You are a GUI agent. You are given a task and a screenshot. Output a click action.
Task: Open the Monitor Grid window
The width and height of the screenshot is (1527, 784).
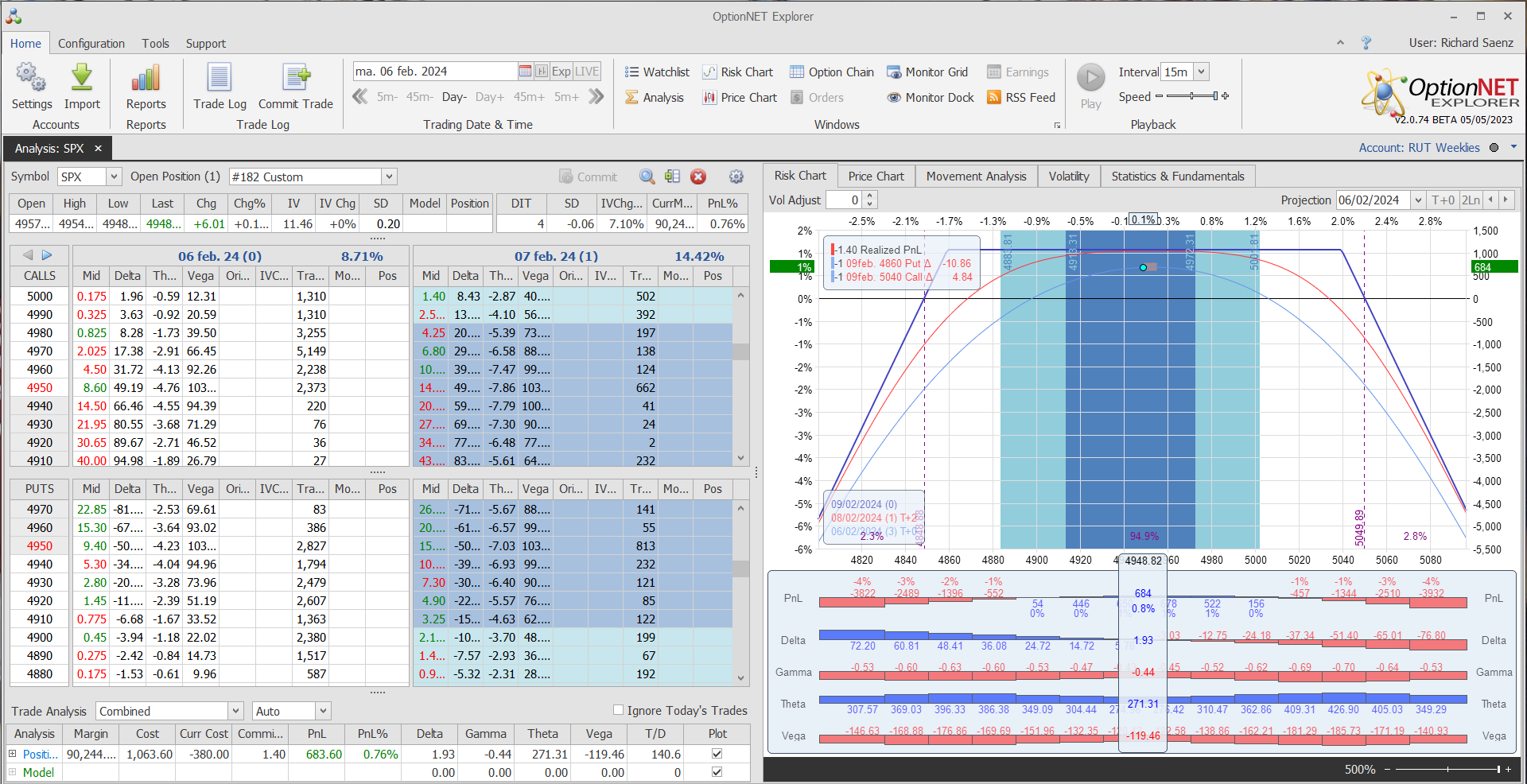(x=927, y=72)
